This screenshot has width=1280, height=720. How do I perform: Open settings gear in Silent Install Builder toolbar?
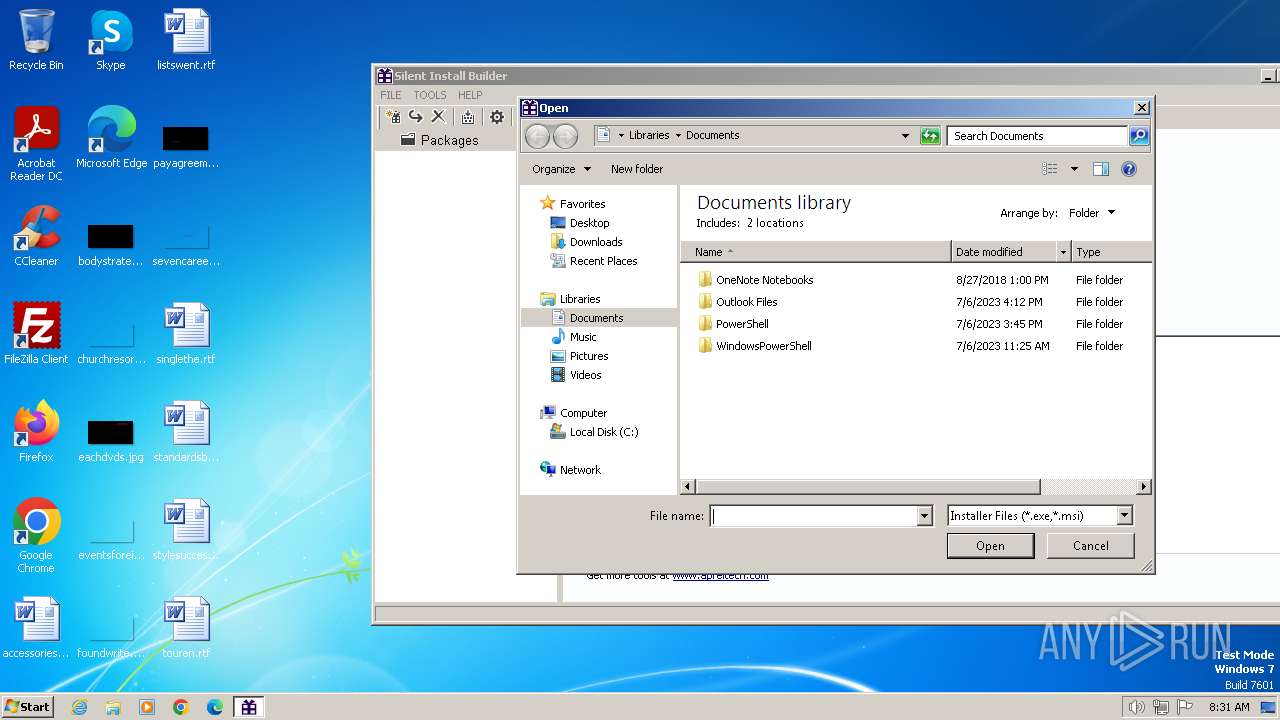496,117
